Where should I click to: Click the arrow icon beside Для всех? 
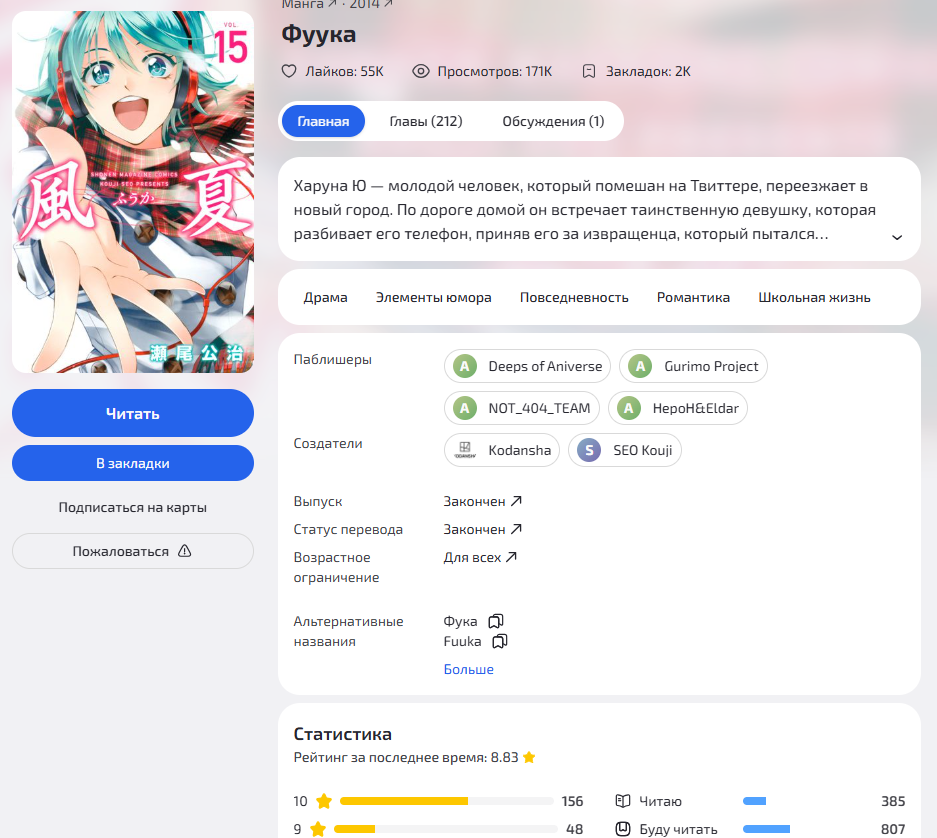[512, 557]
